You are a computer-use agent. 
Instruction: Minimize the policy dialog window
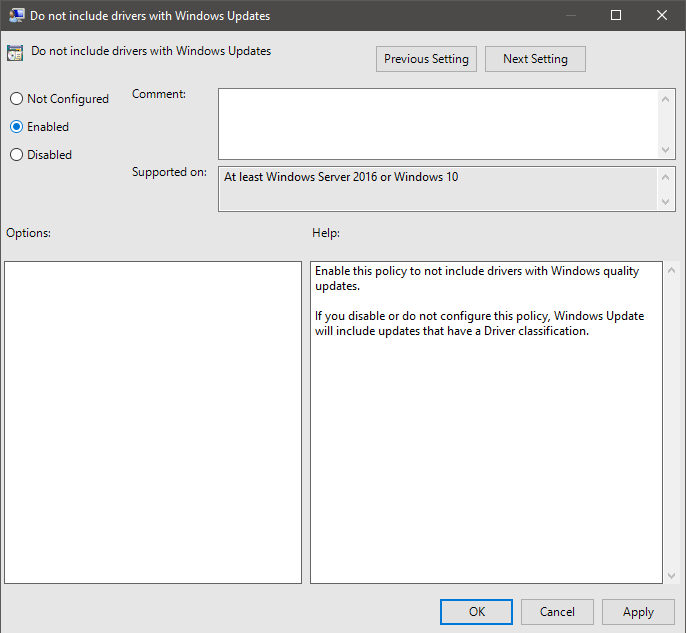(x=570, y=15)
